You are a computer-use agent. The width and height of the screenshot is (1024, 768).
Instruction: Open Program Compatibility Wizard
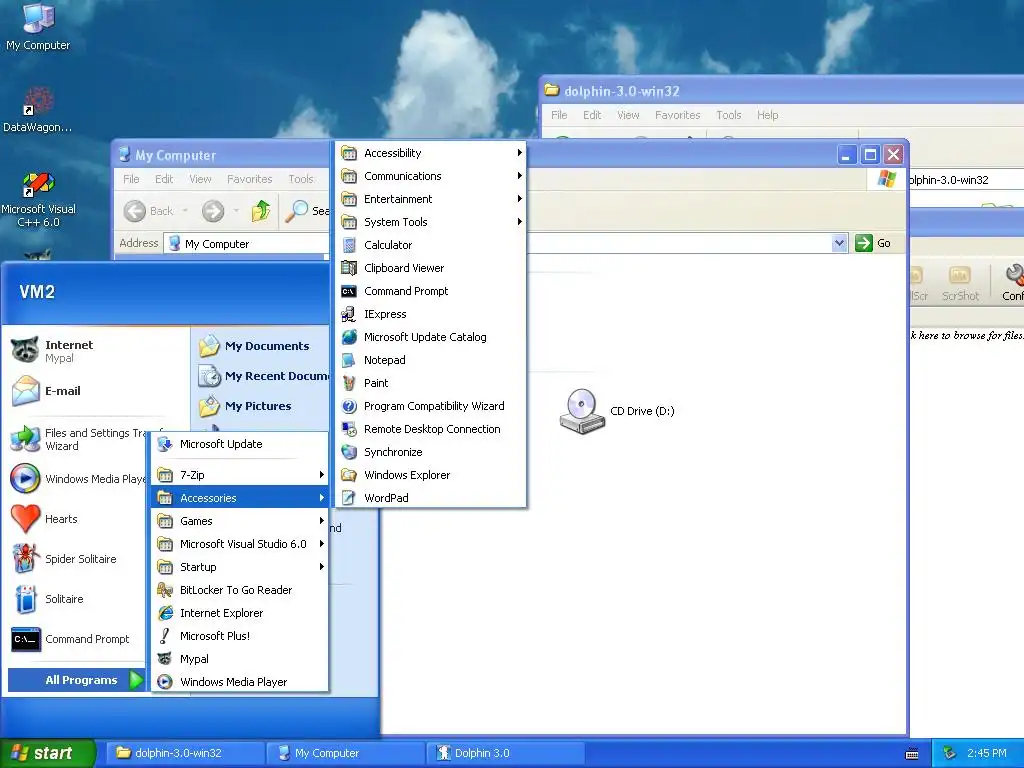tap(431, 406)
